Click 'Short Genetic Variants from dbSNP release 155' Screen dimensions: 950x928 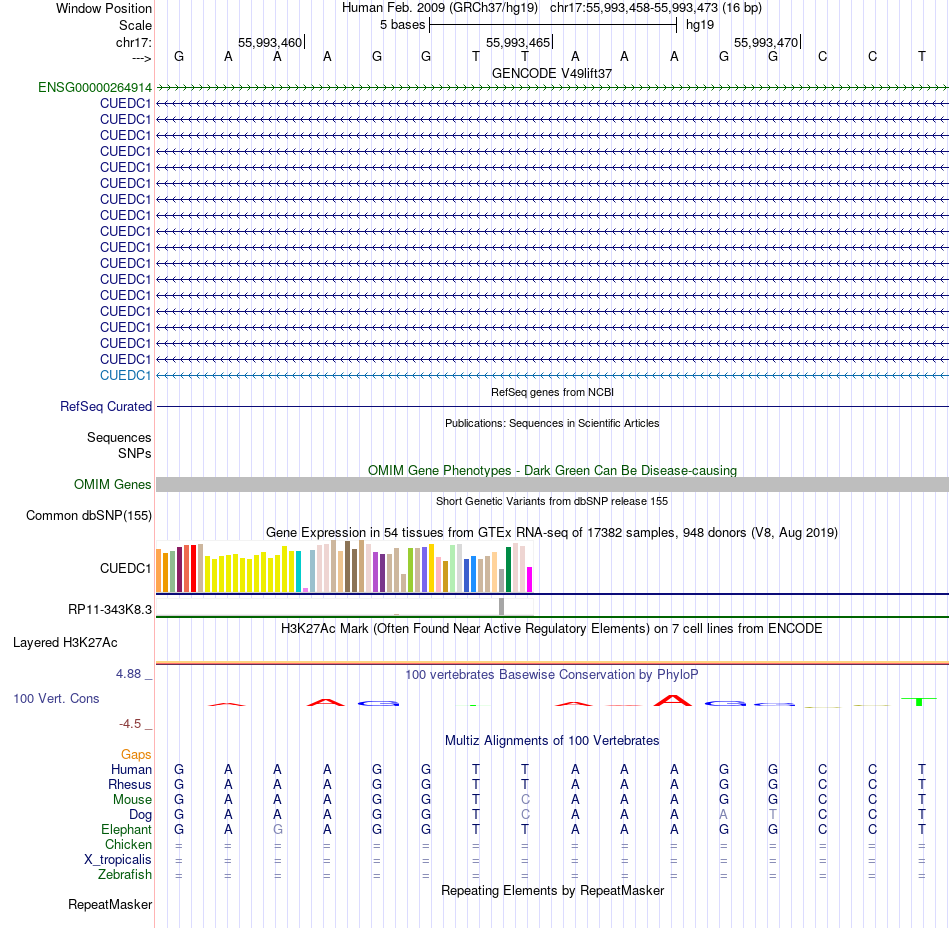(552, 501)
